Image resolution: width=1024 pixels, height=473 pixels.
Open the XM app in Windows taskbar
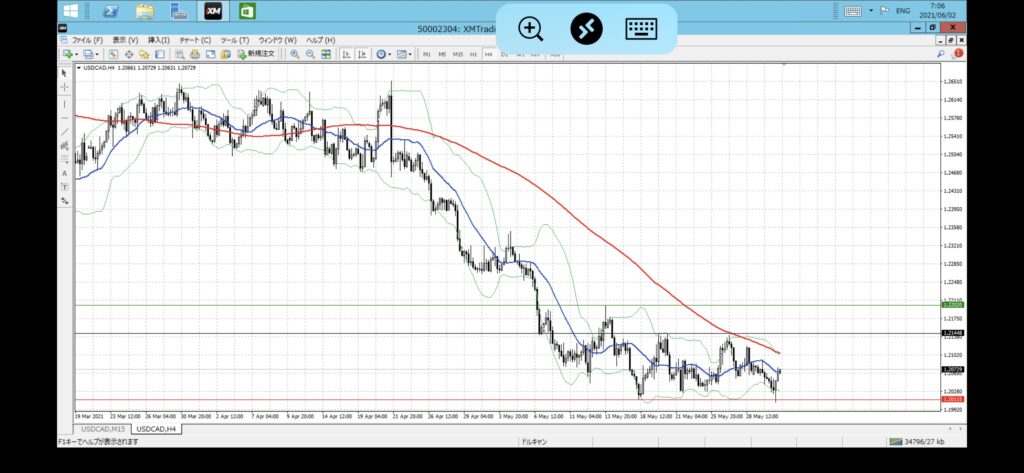(x=212, y=11)
